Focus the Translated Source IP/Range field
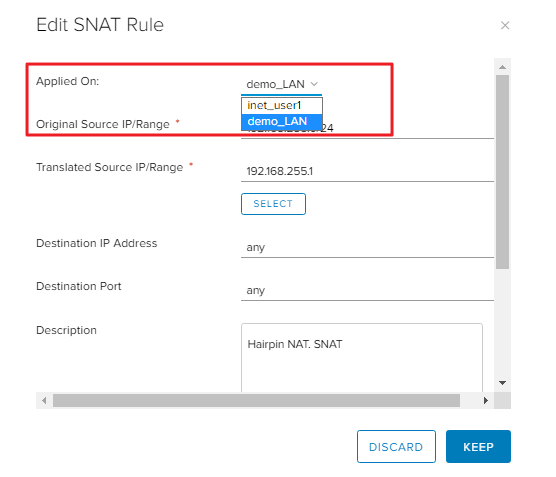Image resolution: width=556 pixels, height=477 pixels. point(367,171)
